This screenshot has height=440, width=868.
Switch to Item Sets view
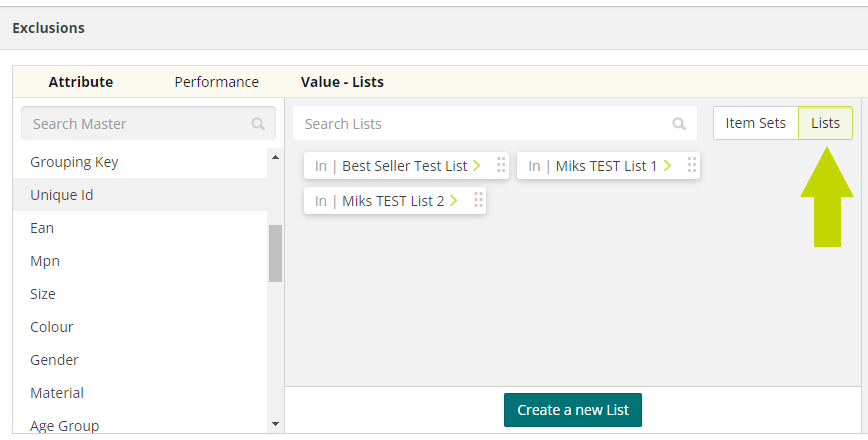coord(756,123)
